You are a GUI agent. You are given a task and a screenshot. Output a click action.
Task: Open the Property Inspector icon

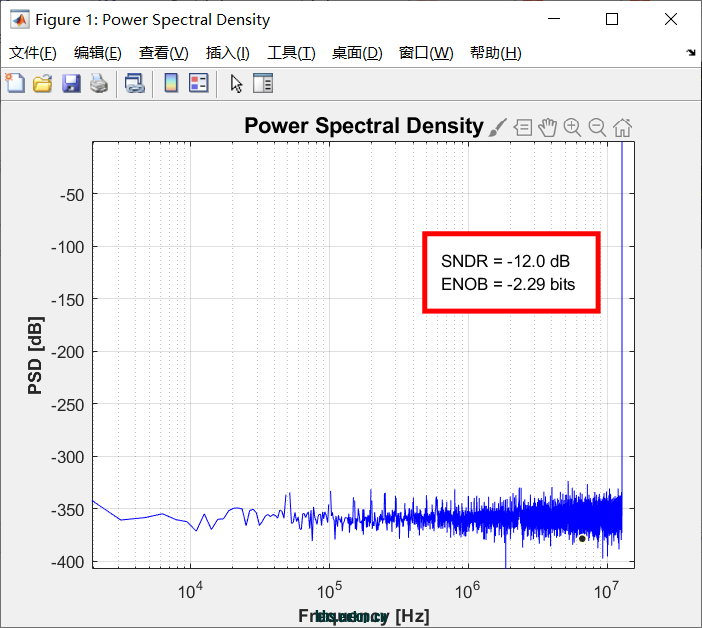click(263, 84)
